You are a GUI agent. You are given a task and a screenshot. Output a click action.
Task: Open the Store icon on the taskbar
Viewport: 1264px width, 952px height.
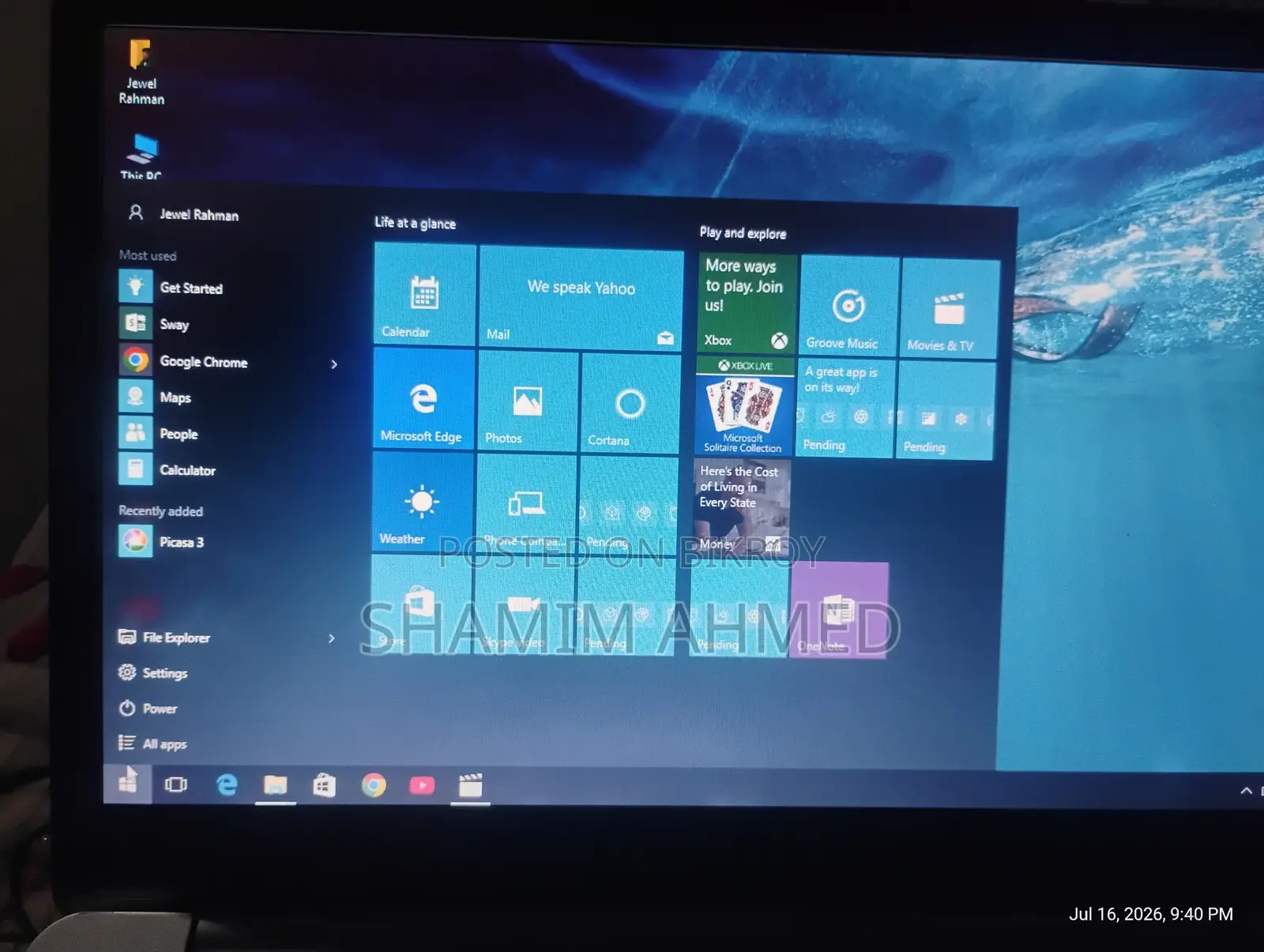point(324,785)
